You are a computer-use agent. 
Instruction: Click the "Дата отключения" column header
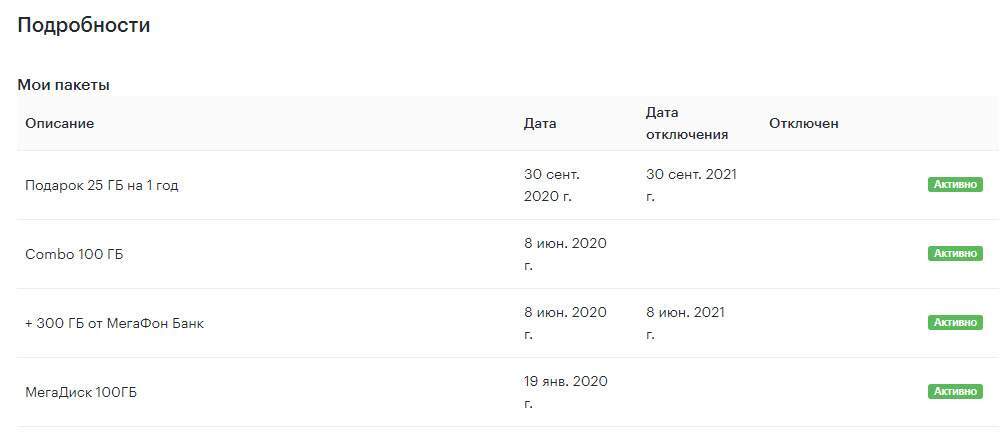pos(687,123)
